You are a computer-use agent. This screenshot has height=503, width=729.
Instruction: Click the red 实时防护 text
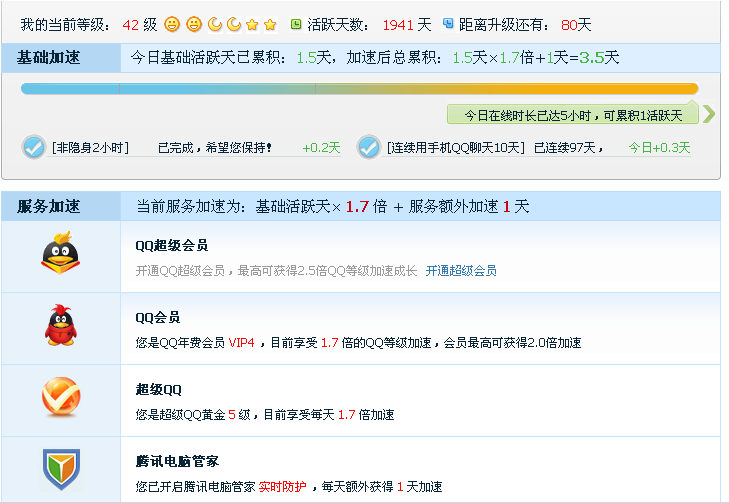(282, 487)
